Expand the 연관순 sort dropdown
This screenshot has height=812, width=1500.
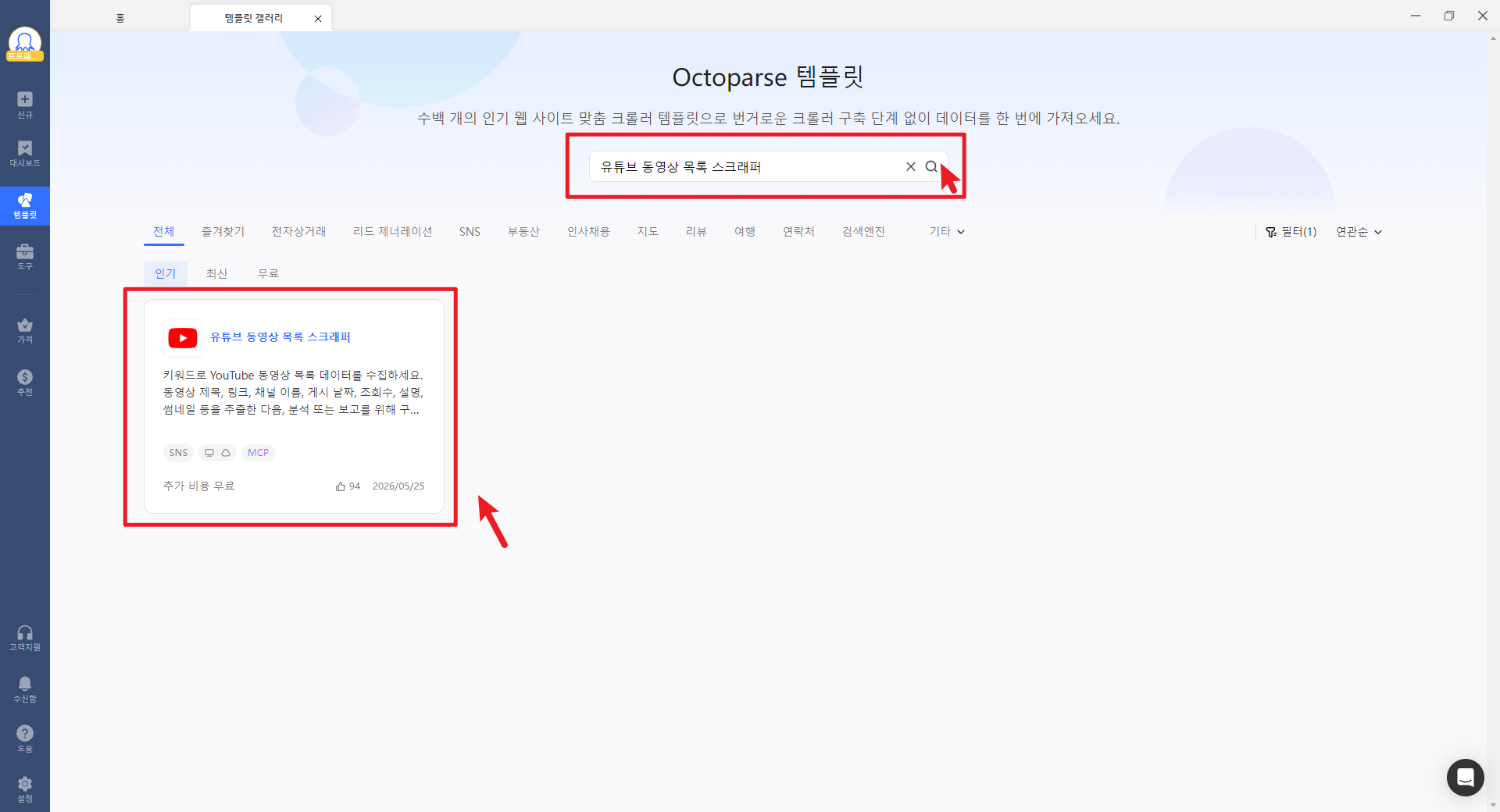point(1359,232)
